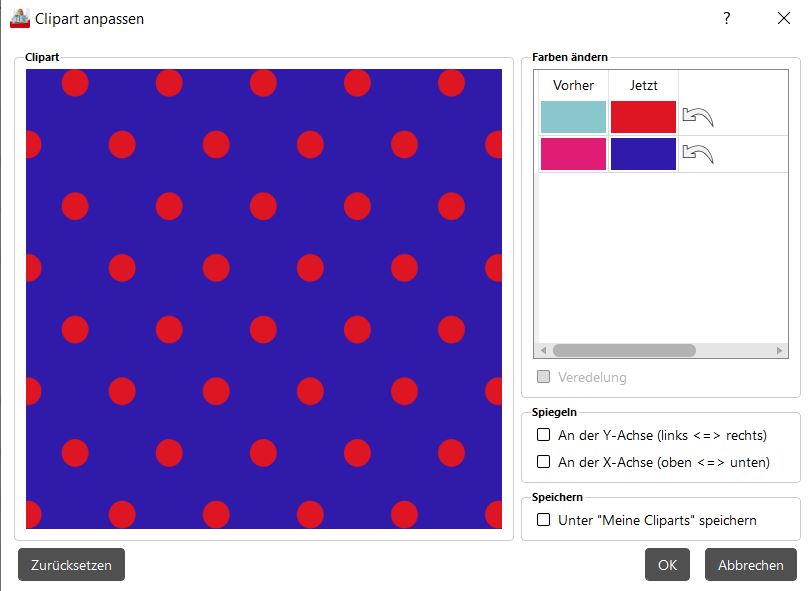The width and height of the screenshot is (810, 591).
Task: Pick the dark blue Jetzt color swatch
Action: coord(643,154)
